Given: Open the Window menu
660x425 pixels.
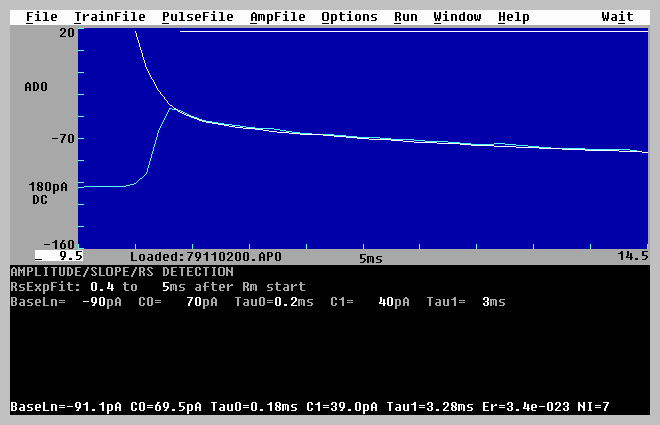Looking at the screenshot, I should tap(457, 17).
